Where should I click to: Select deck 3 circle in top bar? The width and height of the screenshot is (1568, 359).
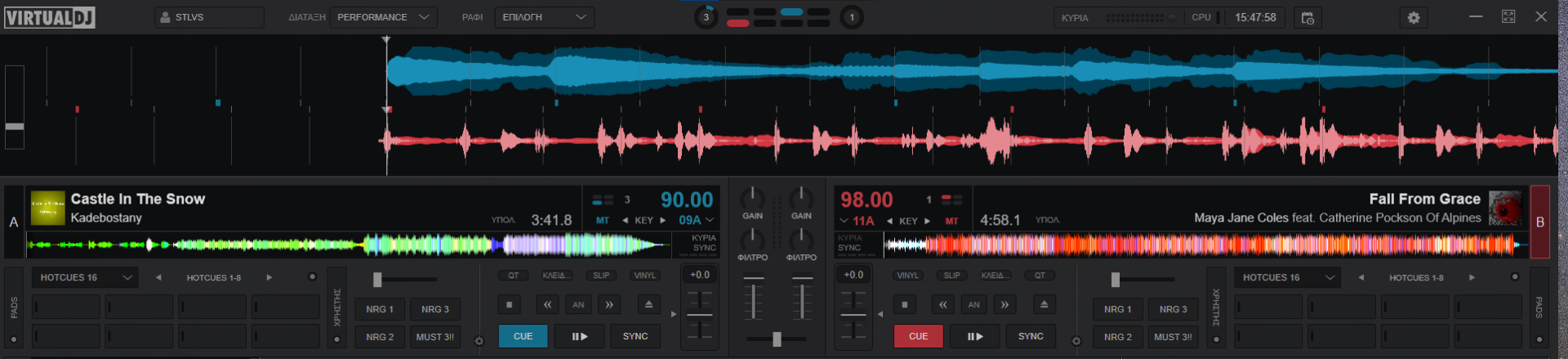[706, 17]
